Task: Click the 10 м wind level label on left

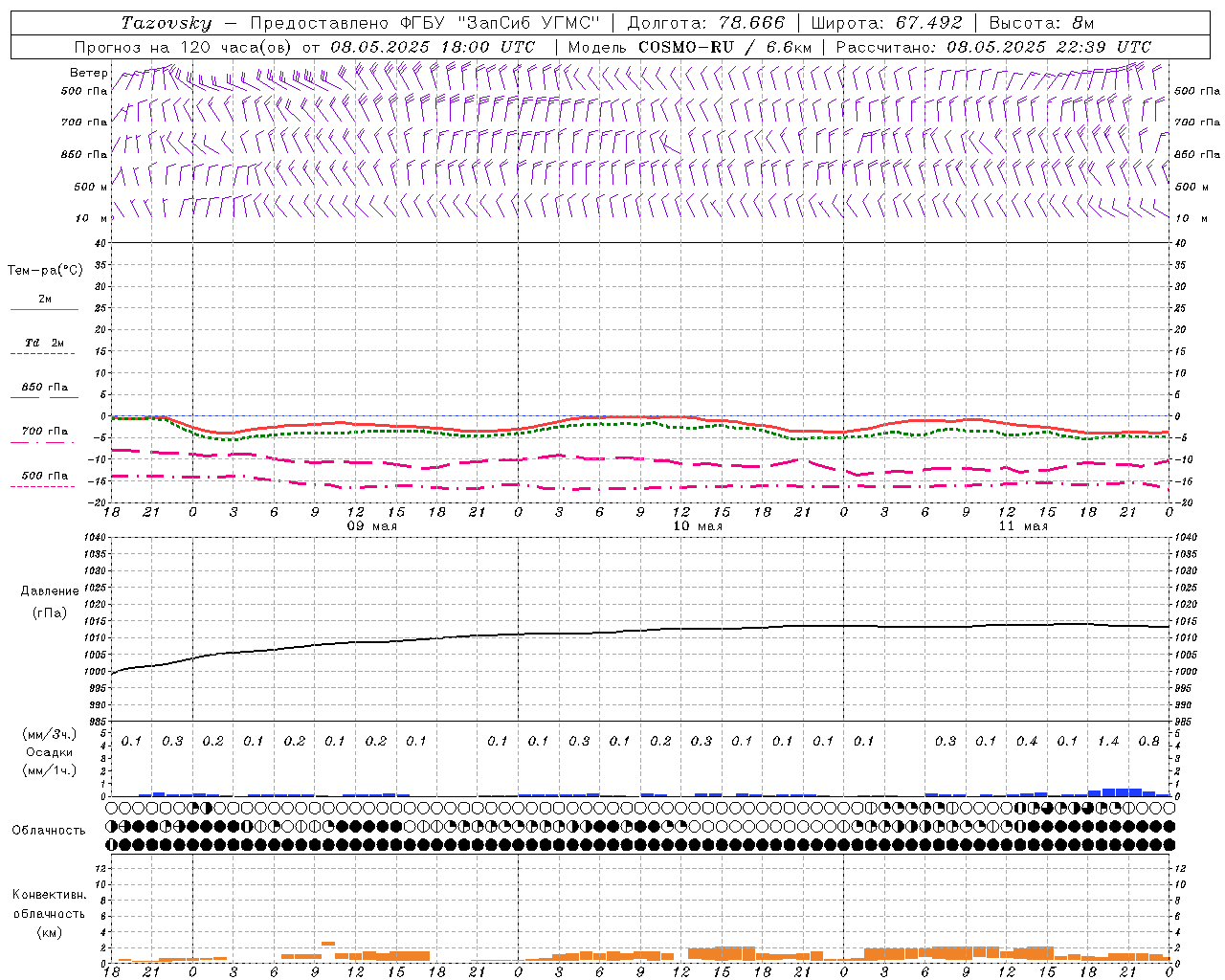Action: [91, 219]
